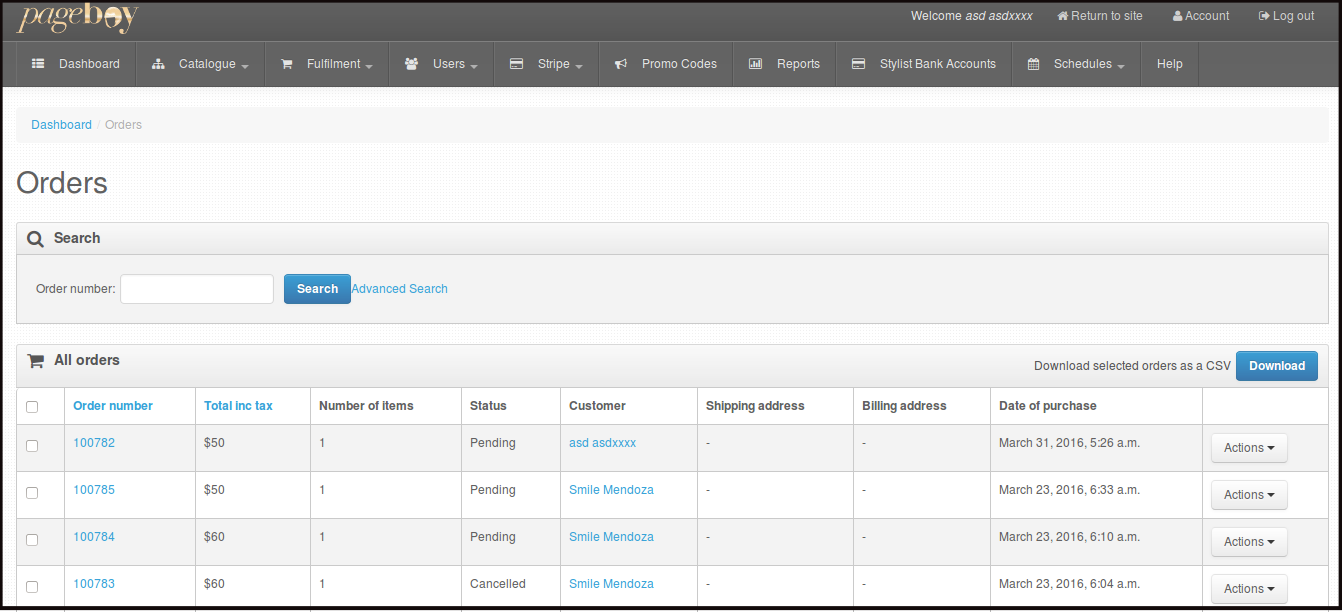1342x612 pixels.
Task: Expand the Stripe menu
Action: (546, 64)
